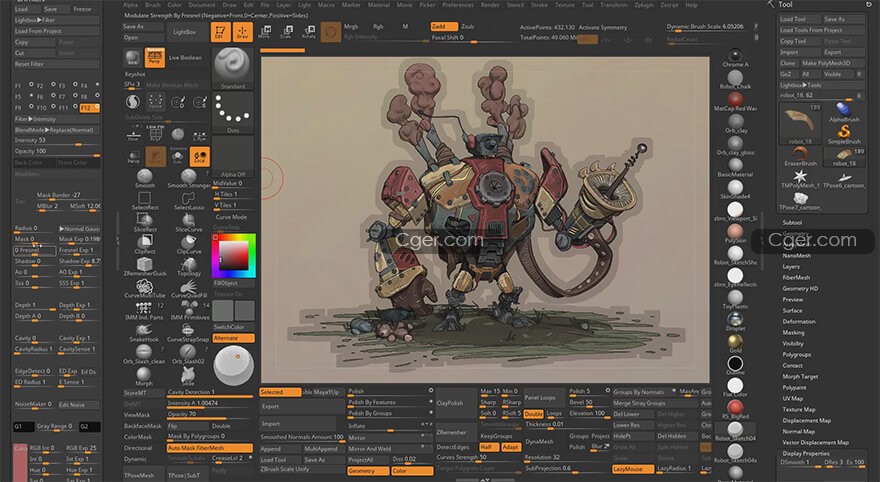Expand the Polygroups section

pyautogui.click(x=796, y=355)
